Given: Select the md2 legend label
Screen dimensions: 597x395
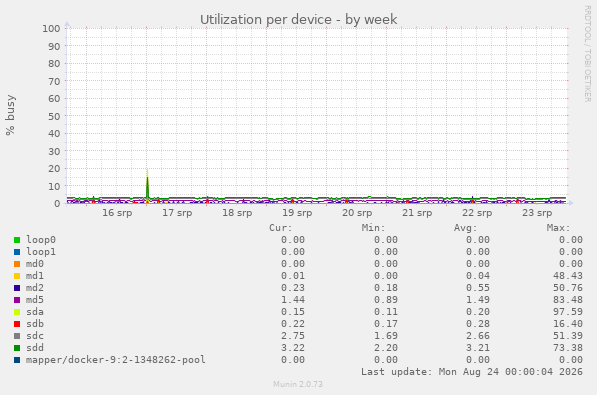Looking at the screenshot, I should [35, 288].
